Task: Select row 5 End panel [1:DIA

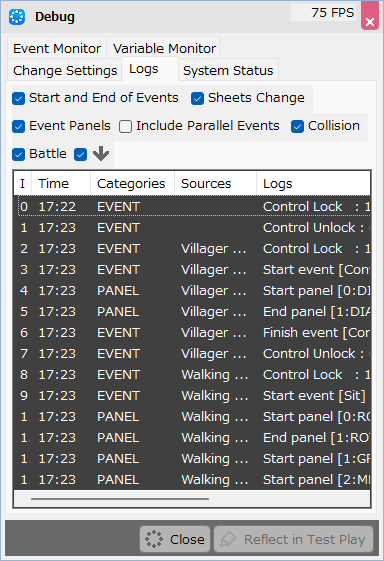Action: 192,312
